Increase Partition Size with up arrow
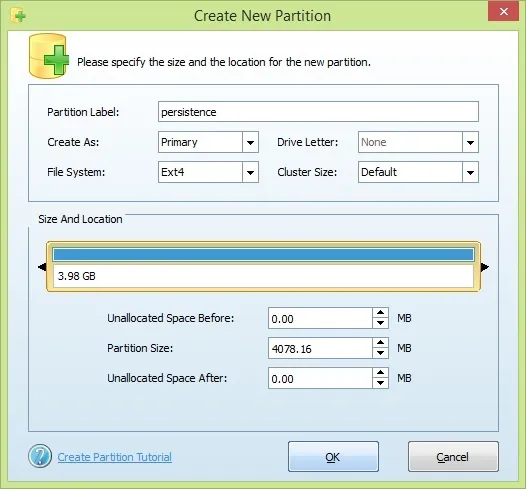This screenshot has width=526, height=489. [x=380, y=342]
